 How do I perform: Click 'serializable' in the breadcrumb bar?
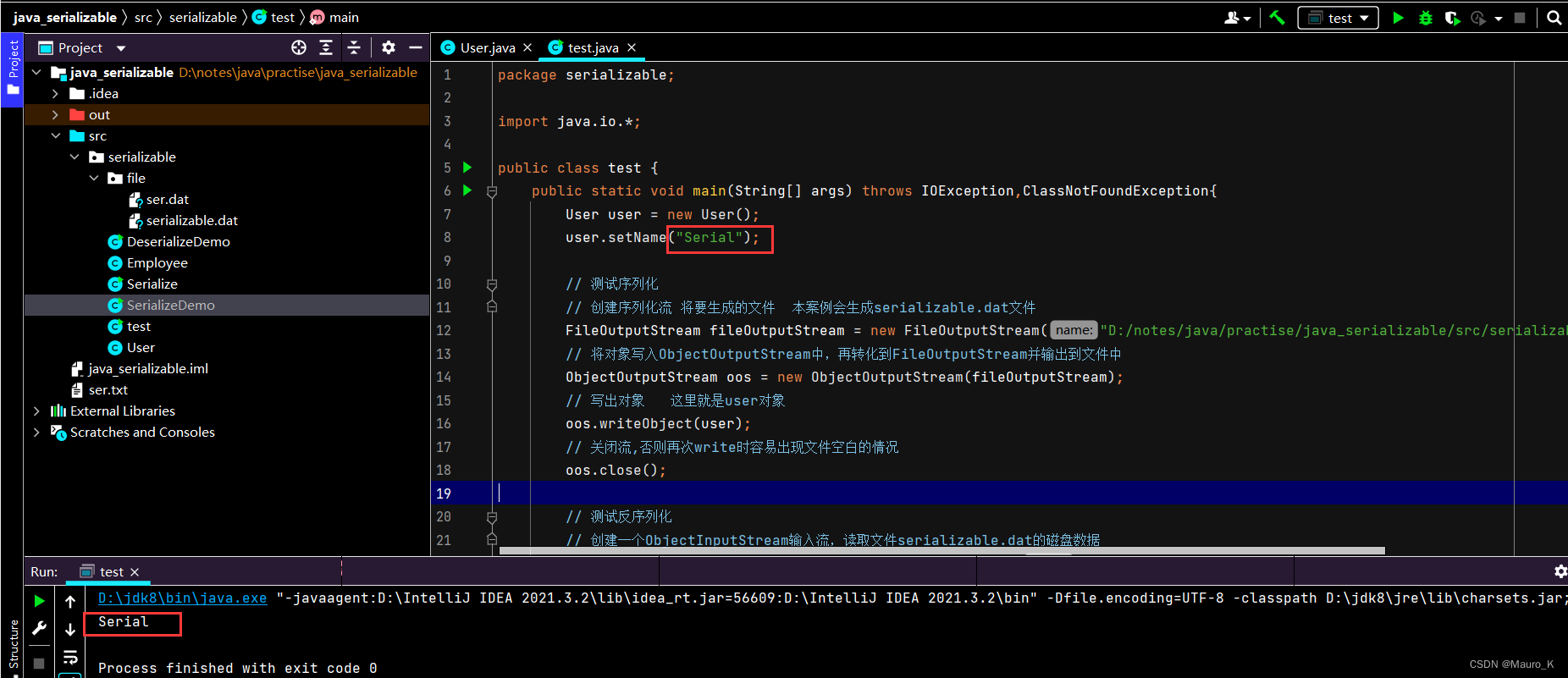(203, 17)
